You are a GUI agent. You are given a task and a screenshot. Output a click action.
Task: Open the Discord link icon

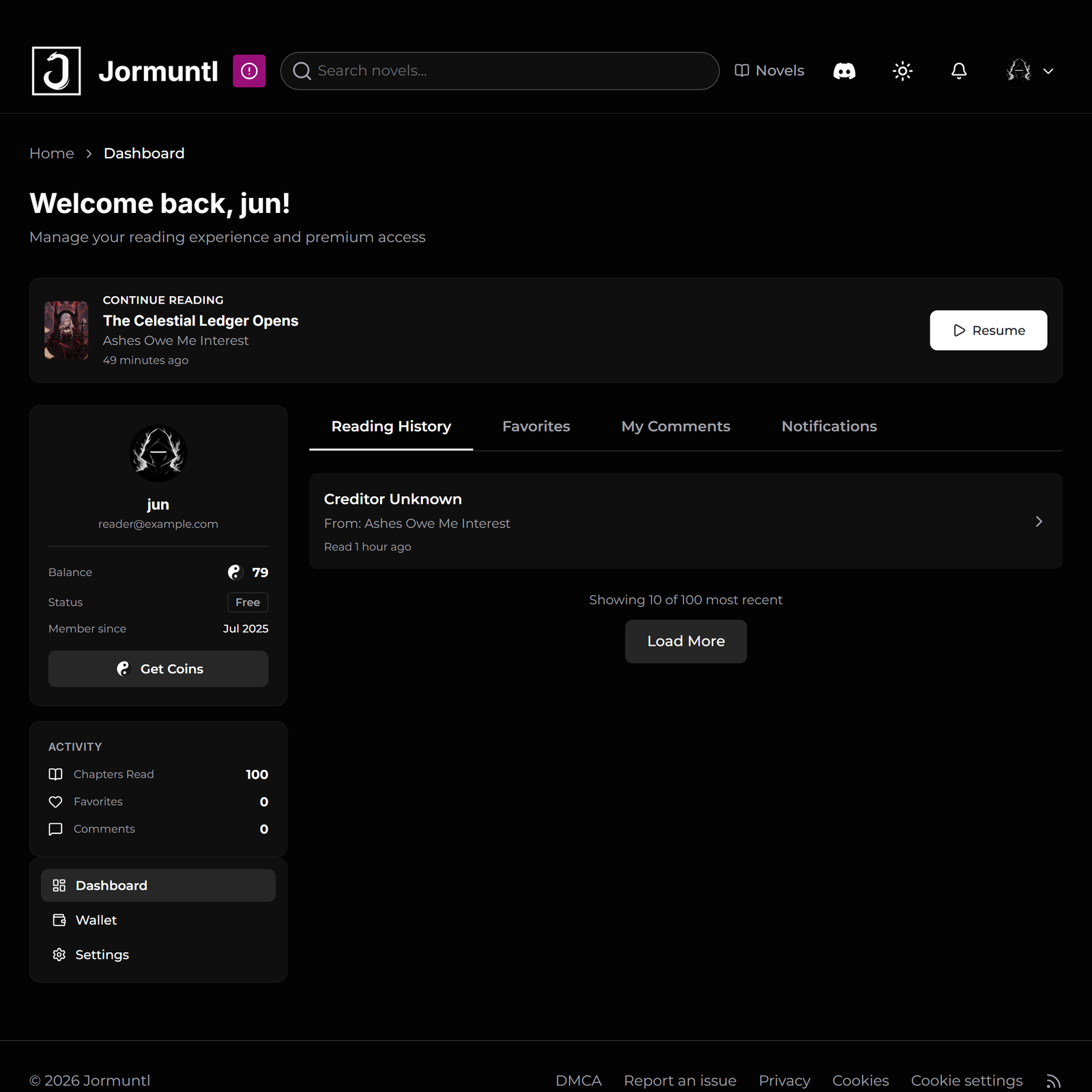844,71
